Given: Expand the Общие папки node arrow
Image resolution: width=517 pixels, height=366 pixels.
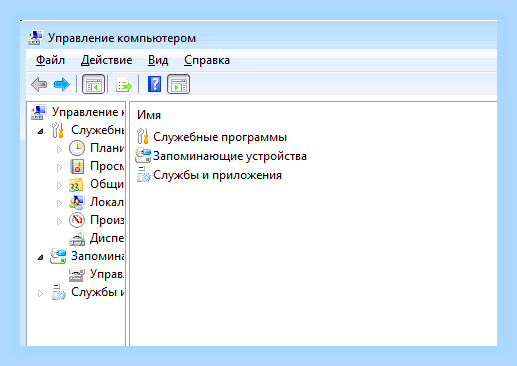Looking at the screenshot, I should [x=60, y=185].
